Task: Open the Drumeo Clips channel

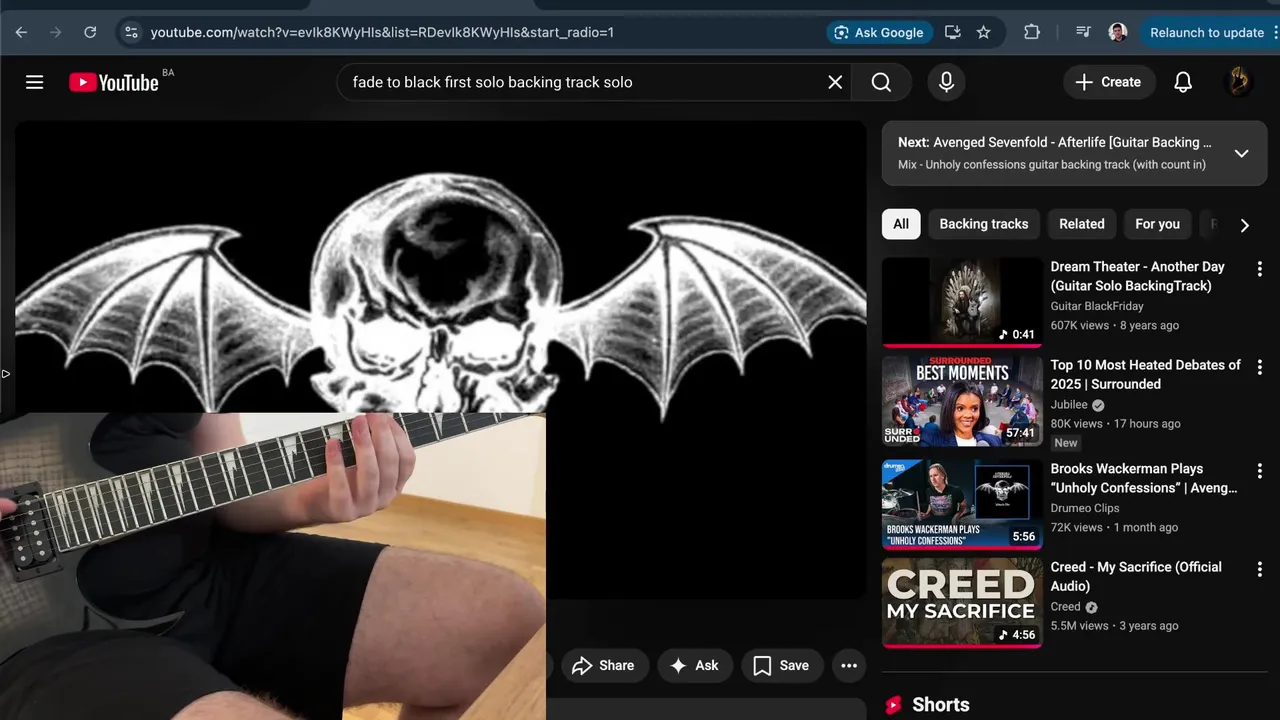Action: (1084, 508)
